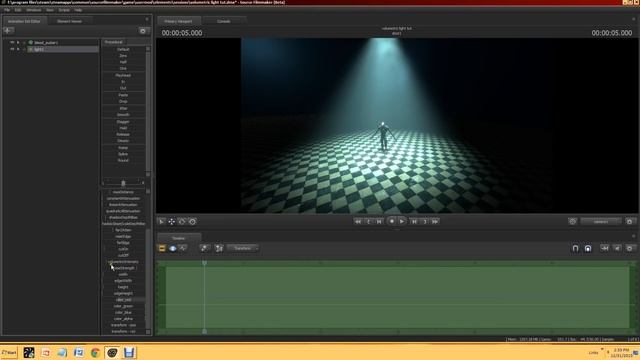
Task: Open the Transform dropdown in timeline toolbar
Action: [x=242, y=248]
